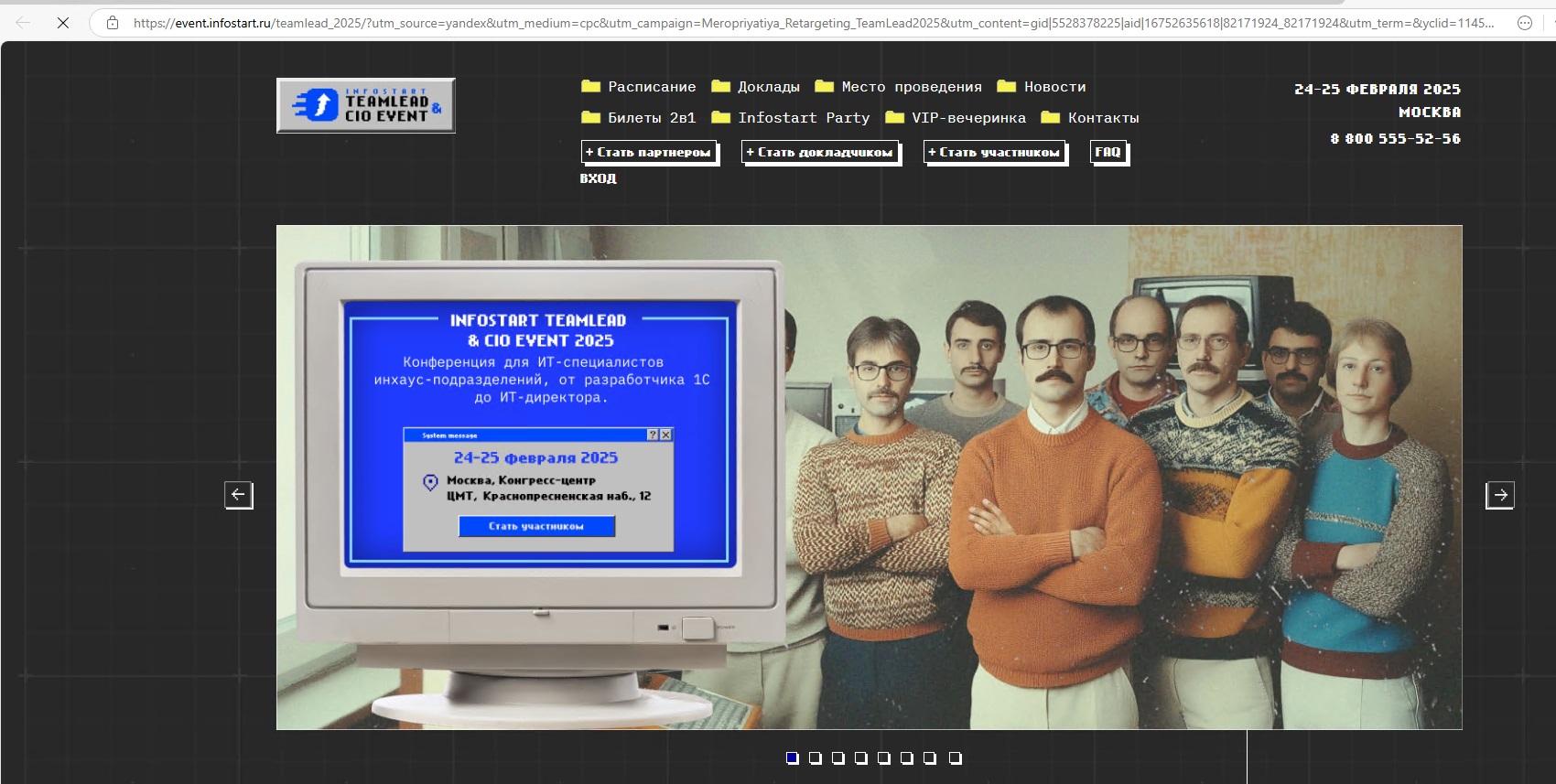Select the second slide indicator

tap(815, 757)
